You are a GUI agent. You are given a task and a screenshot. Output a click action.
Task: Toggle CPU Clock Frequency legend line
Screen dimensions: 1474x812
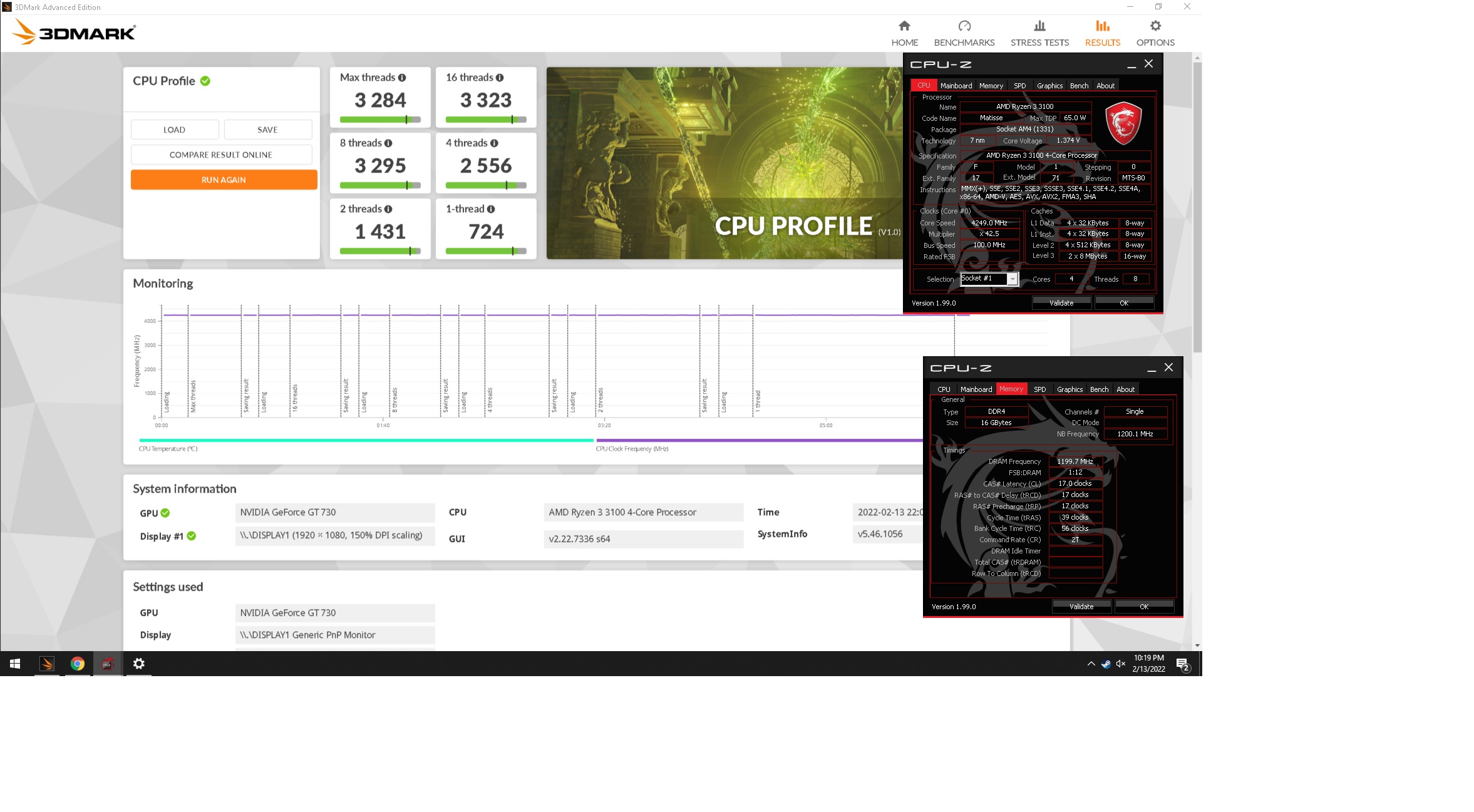760,440
